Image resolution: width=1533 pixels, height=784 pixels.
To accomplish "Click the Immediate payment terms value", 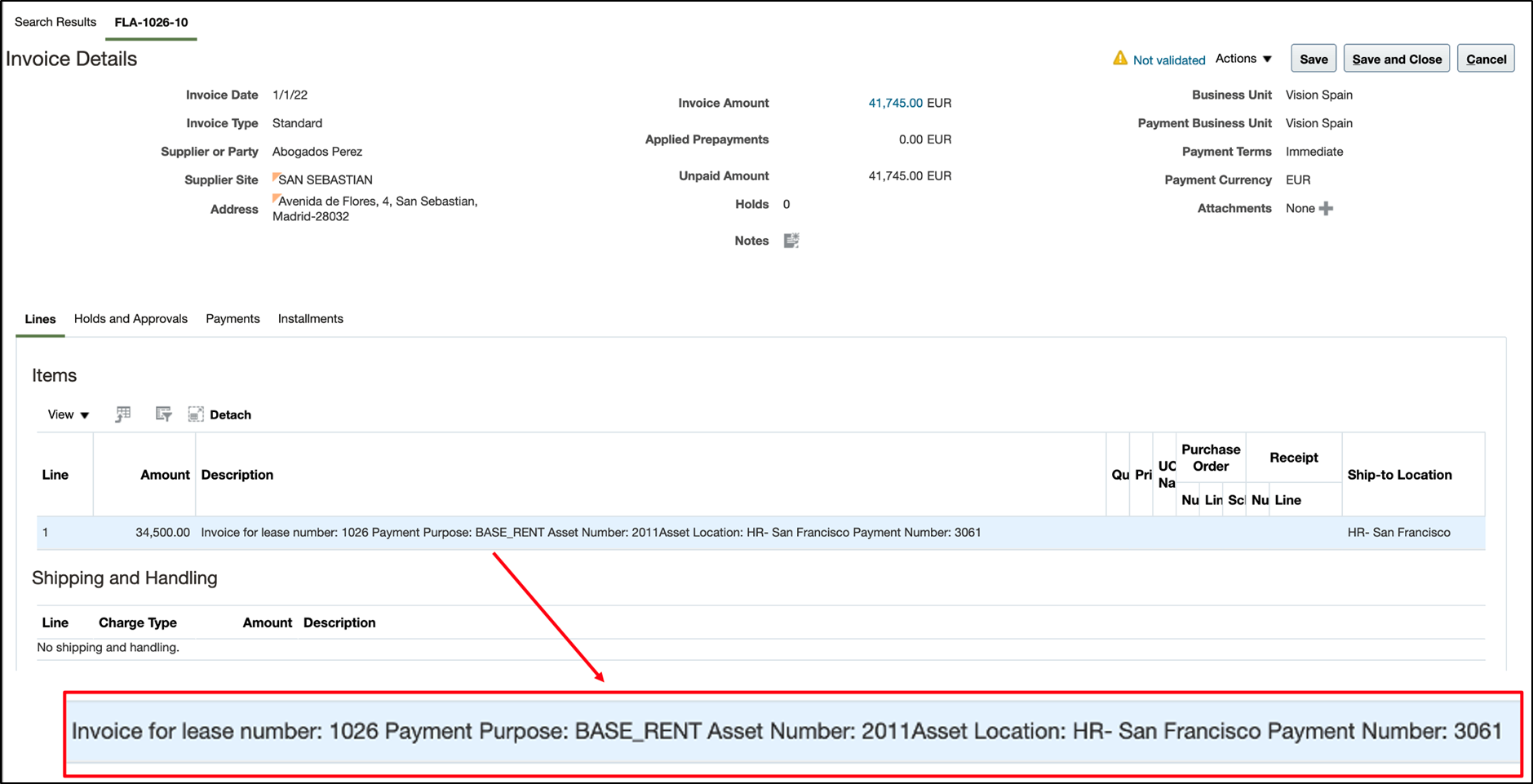I will pyautogui.click(x=1314, y=152).
